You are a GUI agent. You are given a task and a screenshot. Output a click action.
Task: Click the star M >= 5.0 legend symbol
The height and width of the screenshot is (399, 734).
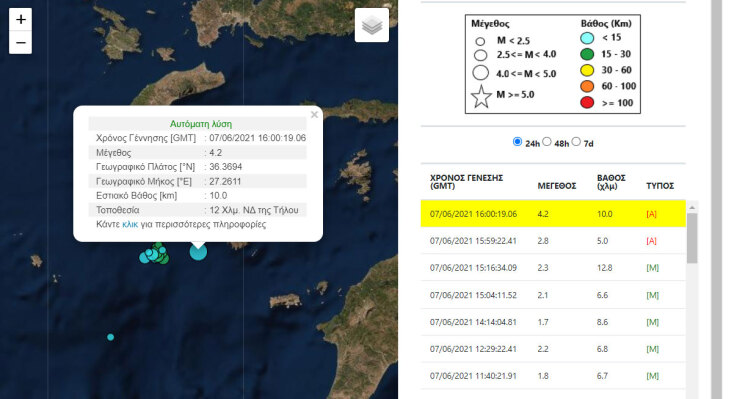coord(481,97)
